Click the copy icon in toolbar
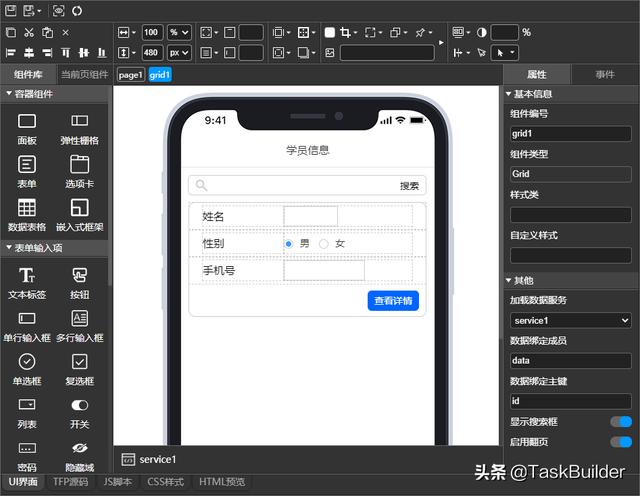Screen dimensions: 640x496 coord(11,32)
